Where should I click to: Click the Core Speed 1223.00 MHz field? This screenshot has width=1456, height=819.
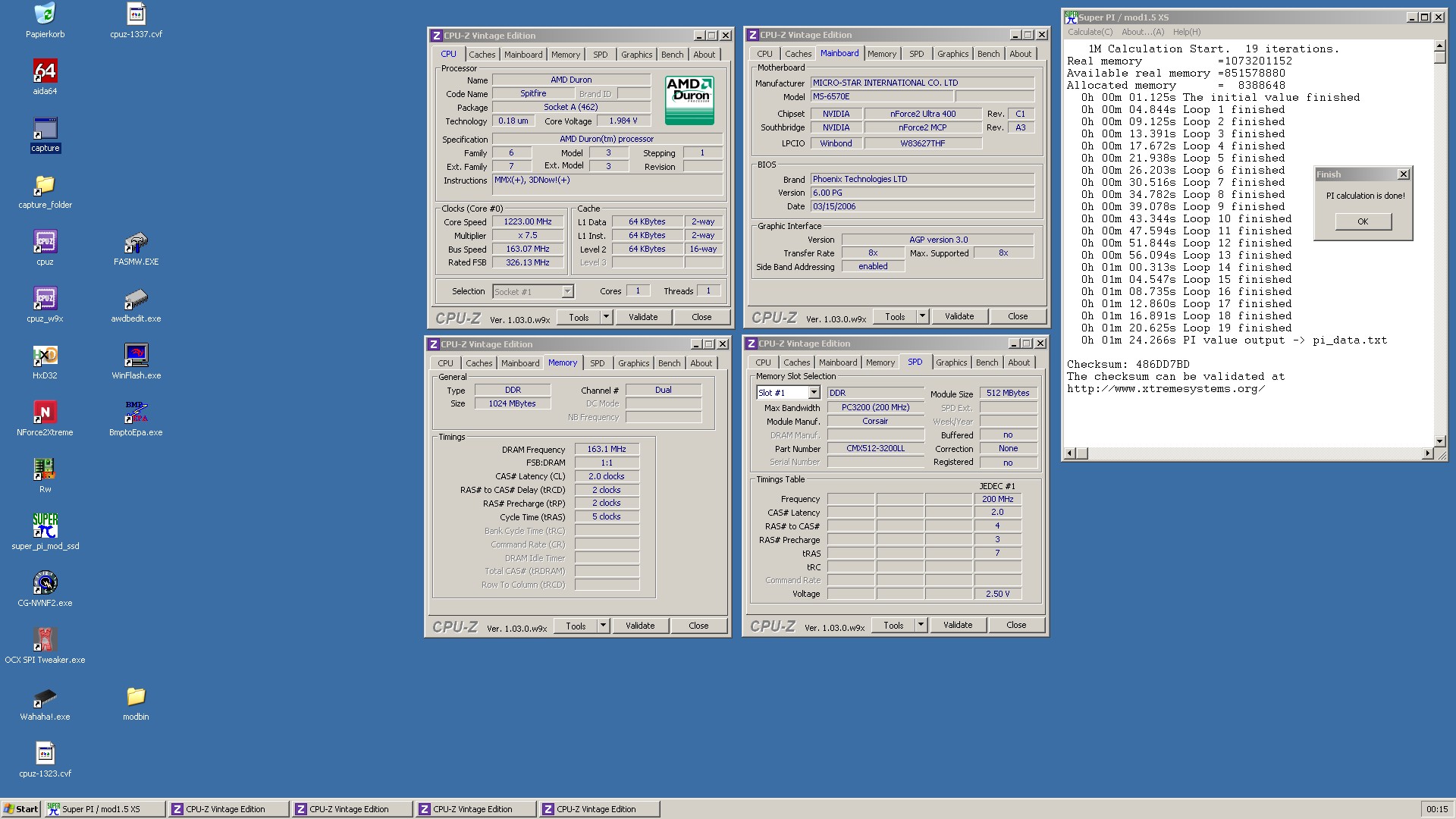(x=528, y=222)
